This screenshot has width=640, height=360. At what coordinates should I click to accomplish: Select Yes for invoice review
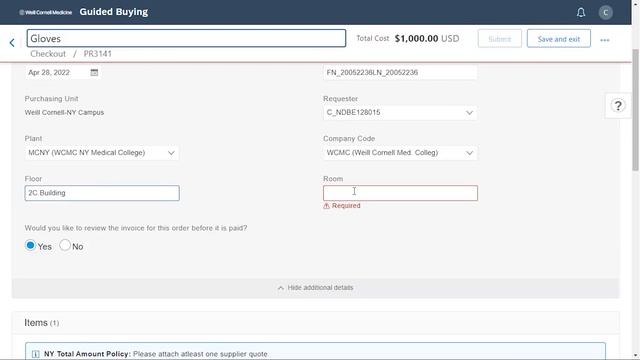30,245
